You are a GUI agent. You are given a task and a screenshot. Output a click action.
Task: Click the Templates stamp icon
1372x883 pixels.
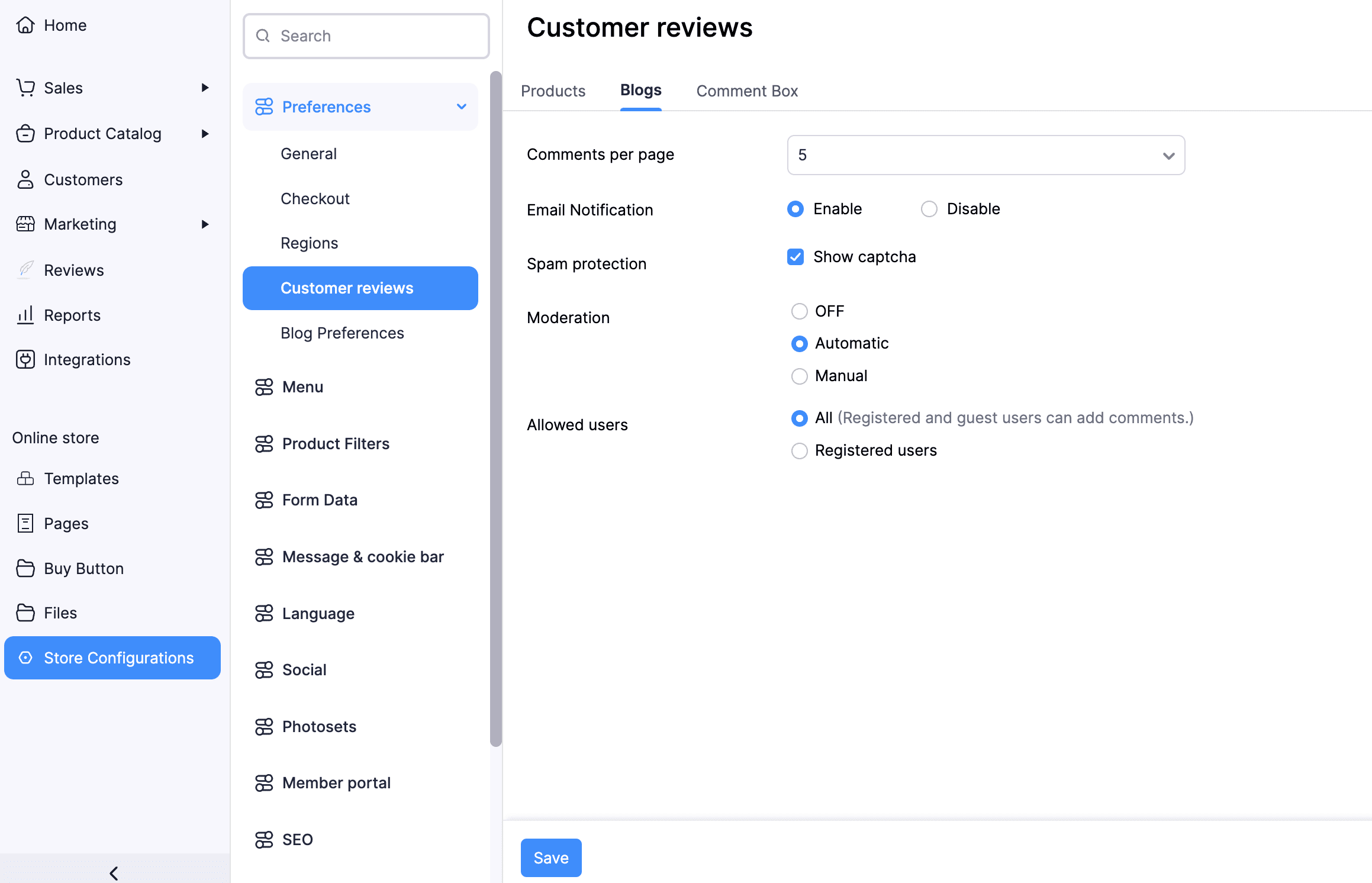(25, 478)
